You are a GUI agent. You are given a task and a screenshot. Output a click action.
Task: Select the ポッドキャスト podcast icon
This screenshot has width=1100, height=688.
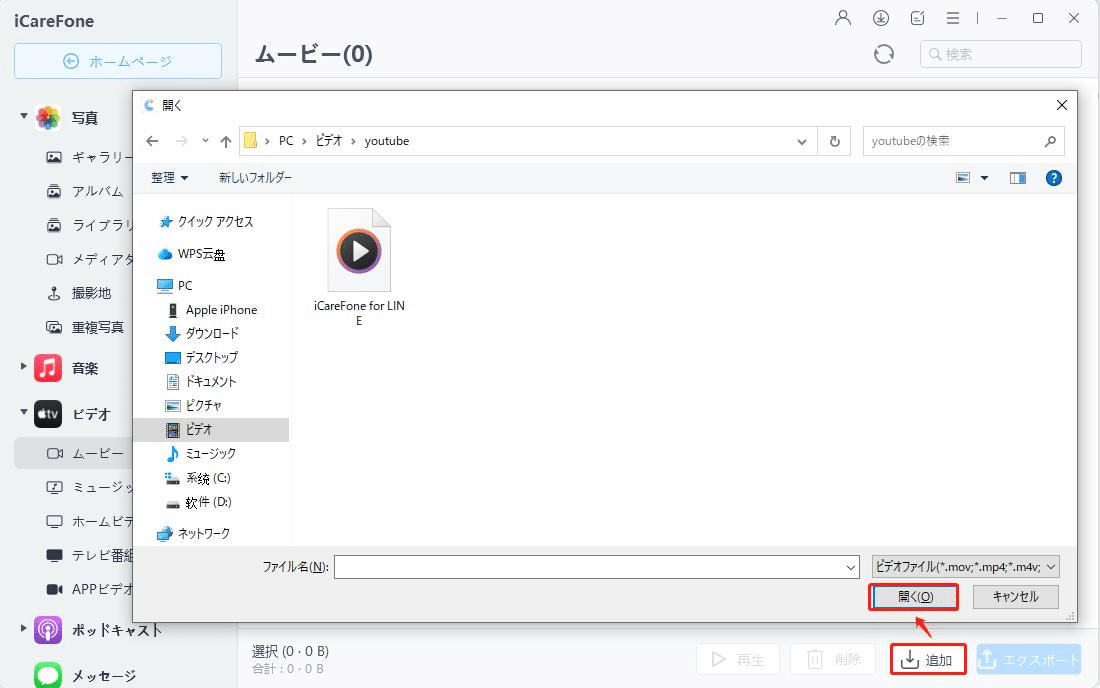point(48,630)
